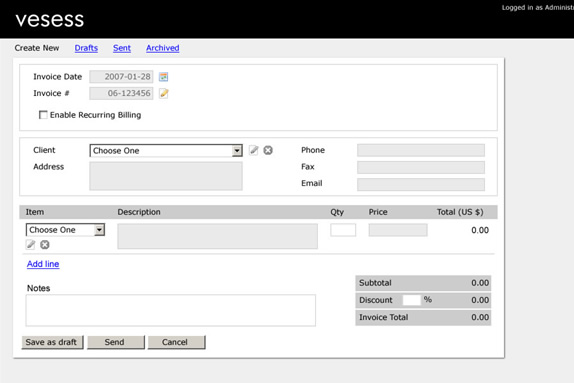Select the Create New tab
574x383 pixels.
[37, 48]
